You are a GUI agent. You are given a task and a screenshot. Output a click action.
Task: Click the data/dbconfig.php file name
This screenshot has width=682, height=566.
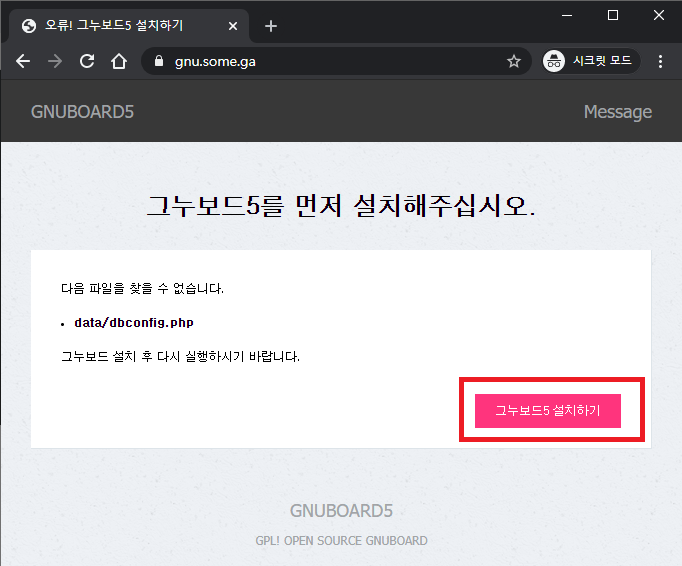coord(134,323)
